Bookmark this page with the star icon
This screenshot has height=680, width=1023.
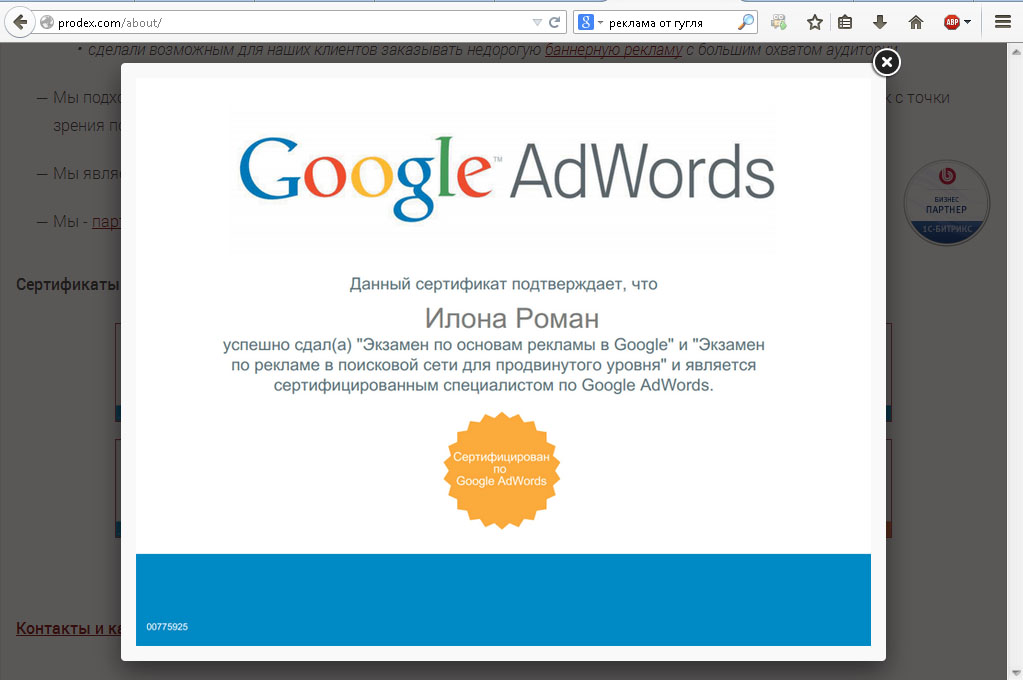click(x=815, y=23)
